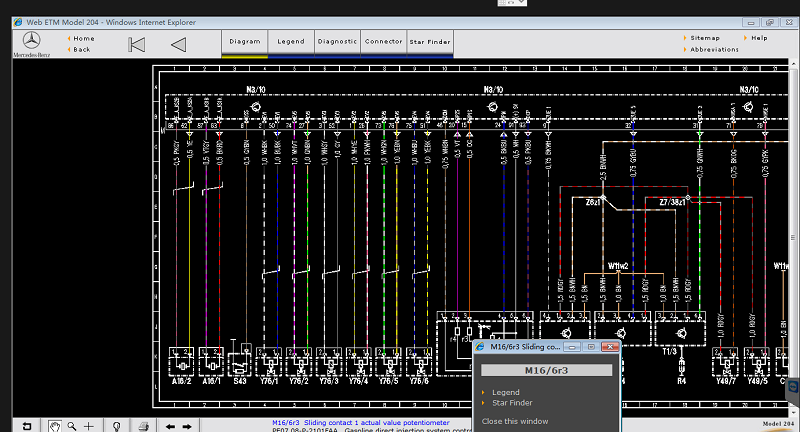
Task: Select injector Y76/6 symbol
Action: (x=419, y=362)
